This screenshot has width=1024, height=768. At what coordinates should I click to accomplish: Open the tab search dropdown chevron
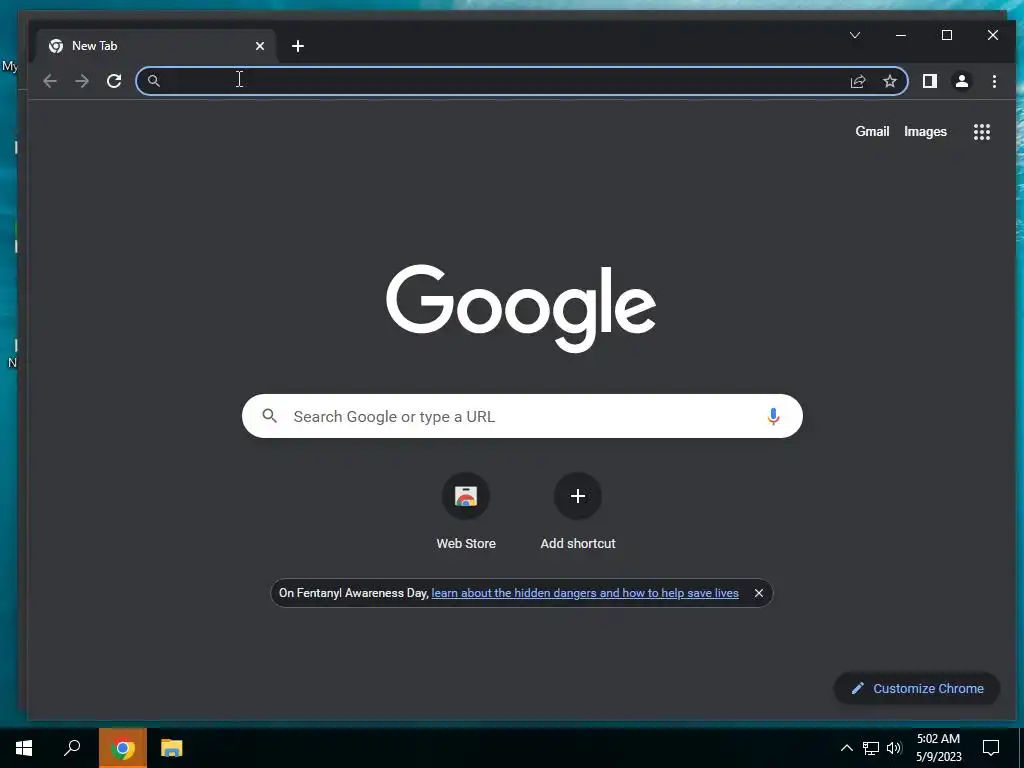pyautogui.click(x=855, y=35)
